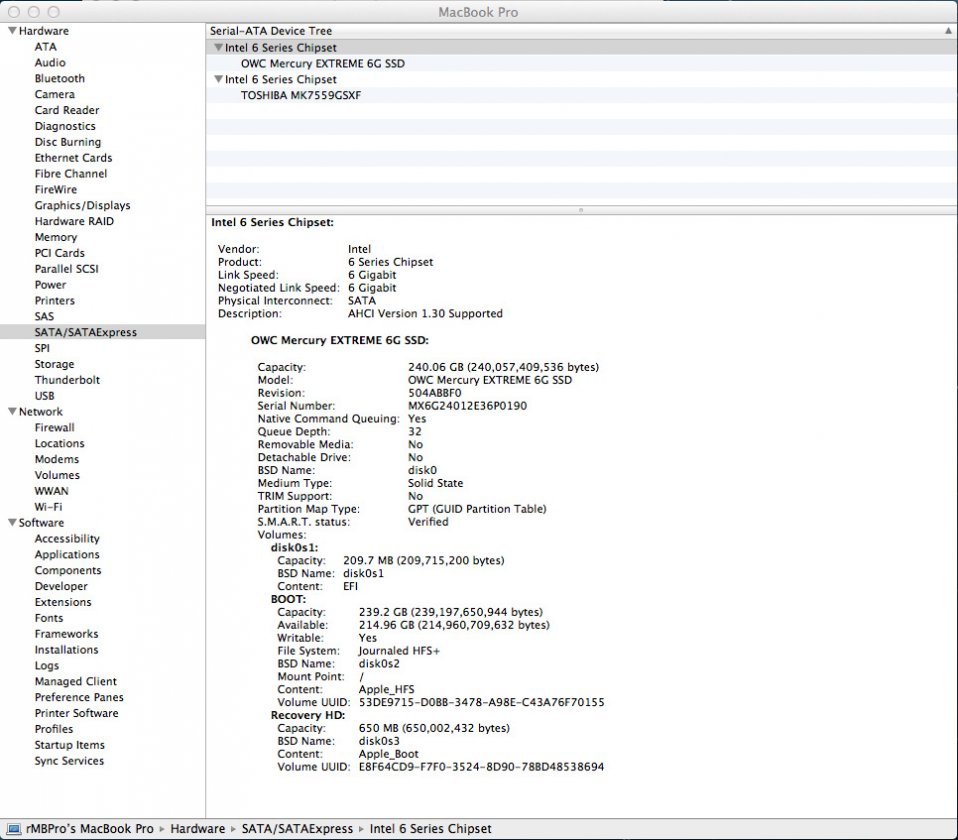Open the FireWire category
This screenshot has width=958, height=840.
pyautogui.click(x=56, y=190)
